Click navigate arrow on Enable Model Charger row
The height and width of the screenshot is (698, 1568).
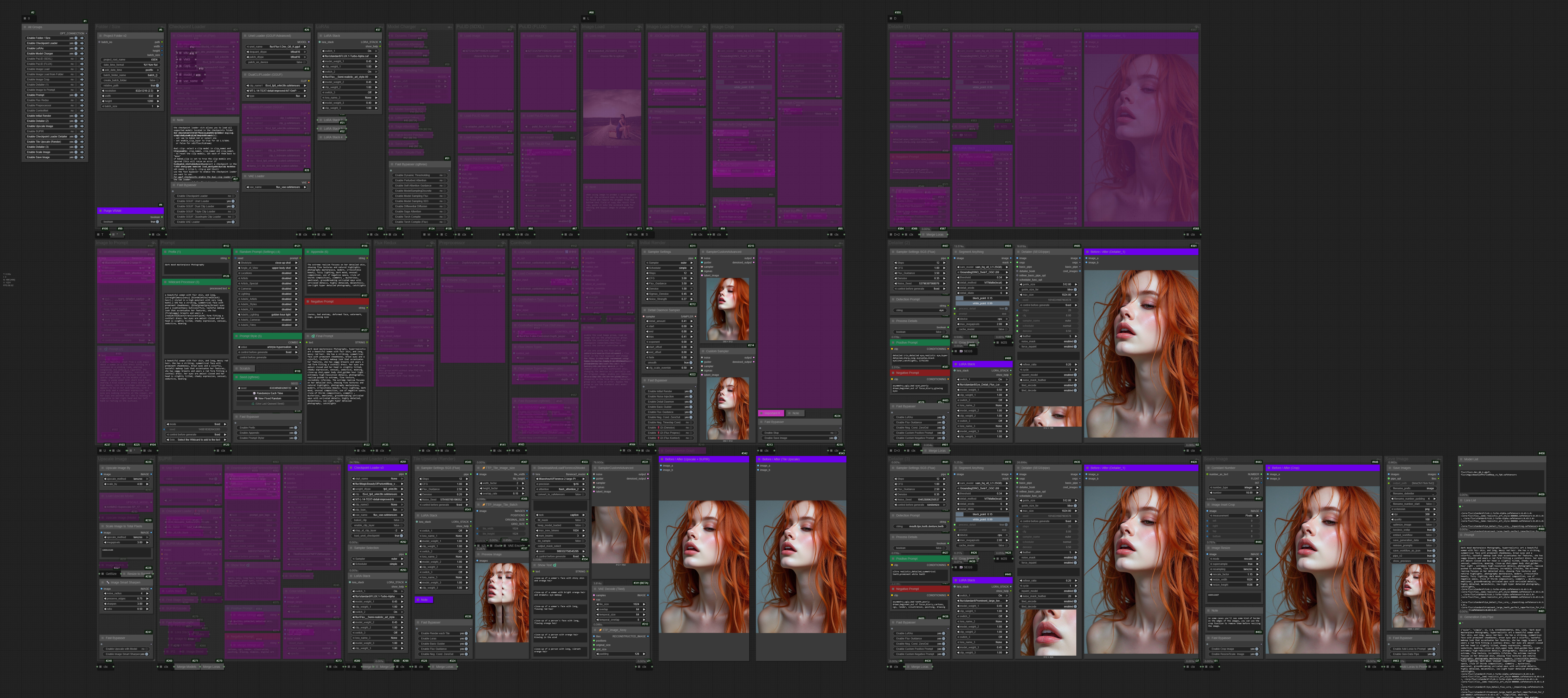tap(82, 54)
